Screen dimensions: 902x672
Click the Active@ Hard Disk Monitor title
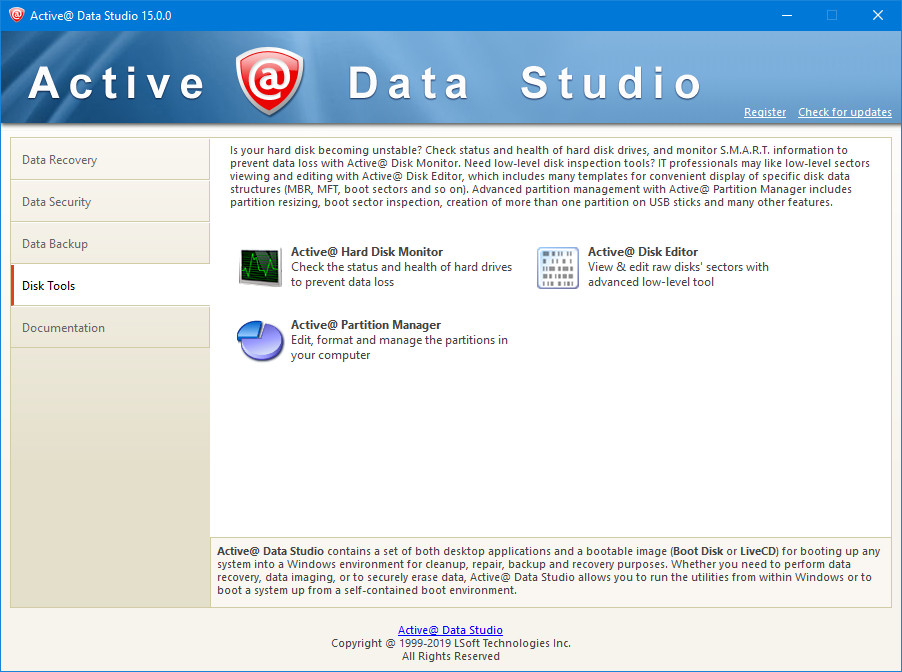click(x=367, y=252)
